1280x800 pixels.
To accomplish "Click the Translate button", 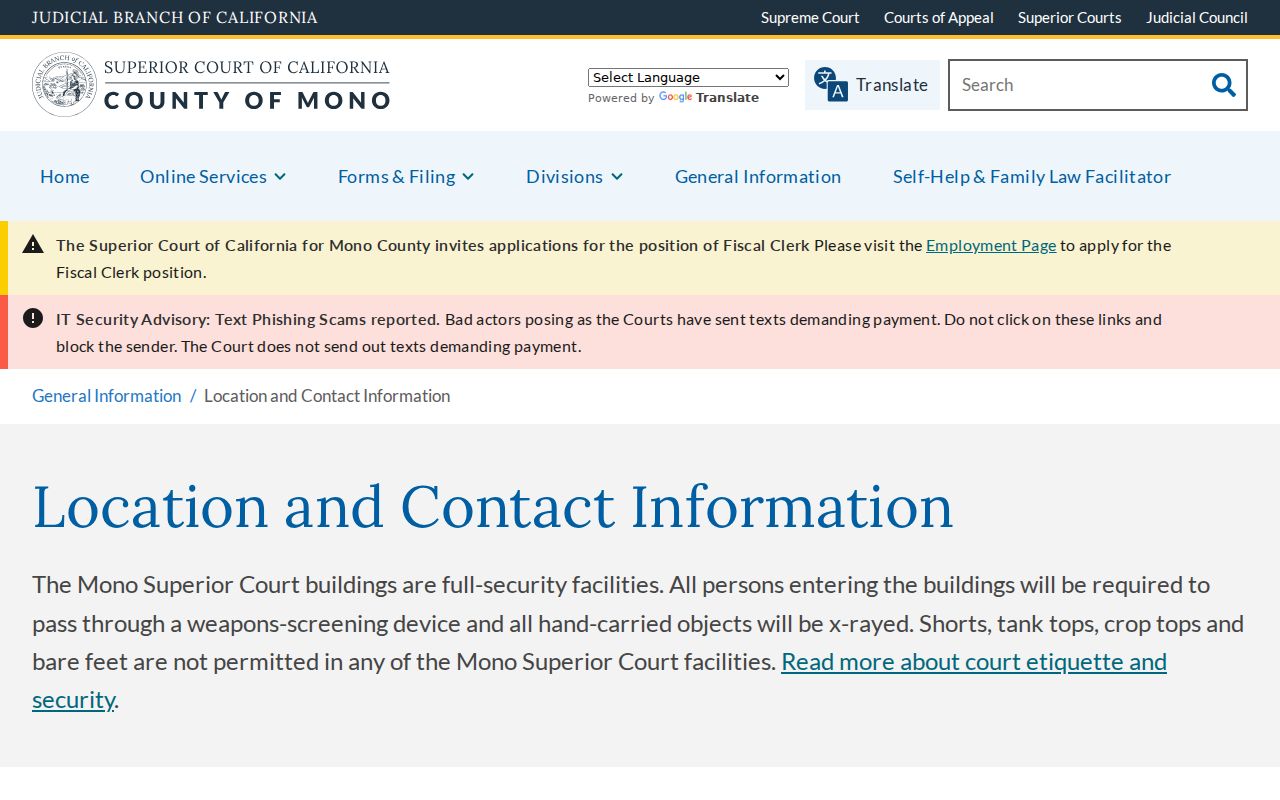I will pos(872,85).
